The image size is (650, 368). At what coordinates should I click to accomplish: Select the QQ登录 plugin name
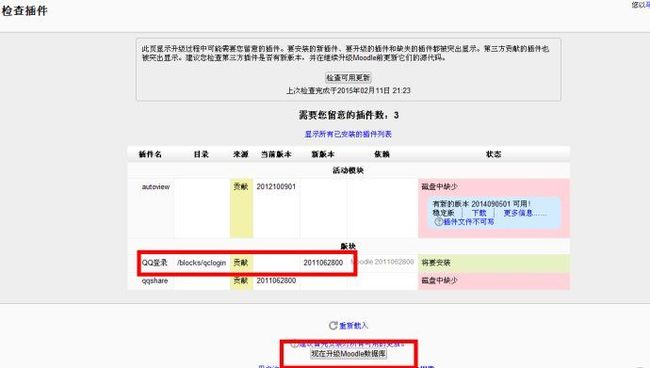pos(154,263)
